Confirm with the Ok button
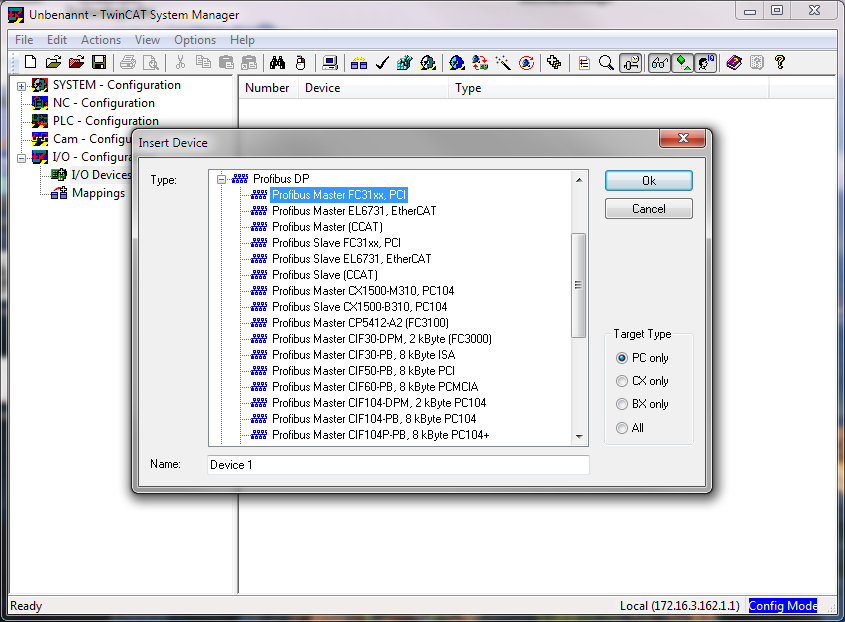The height and width of the screenshot is (622, 845). [x=649, y=181]
